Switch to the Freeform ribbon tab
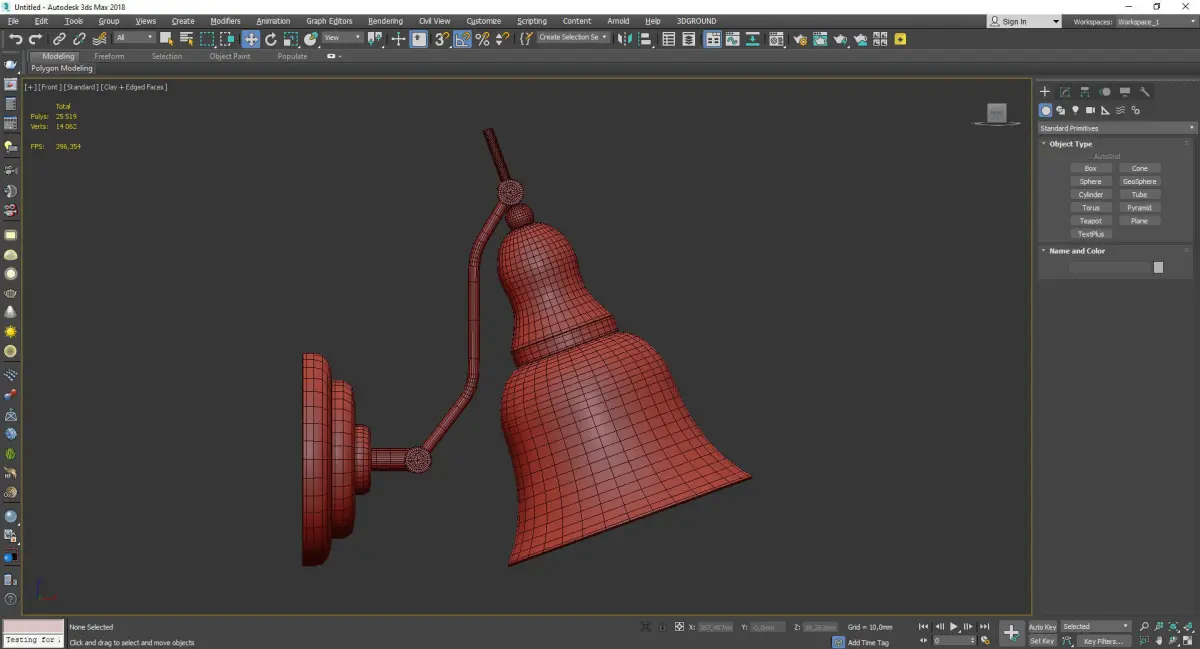 (109, 56)
